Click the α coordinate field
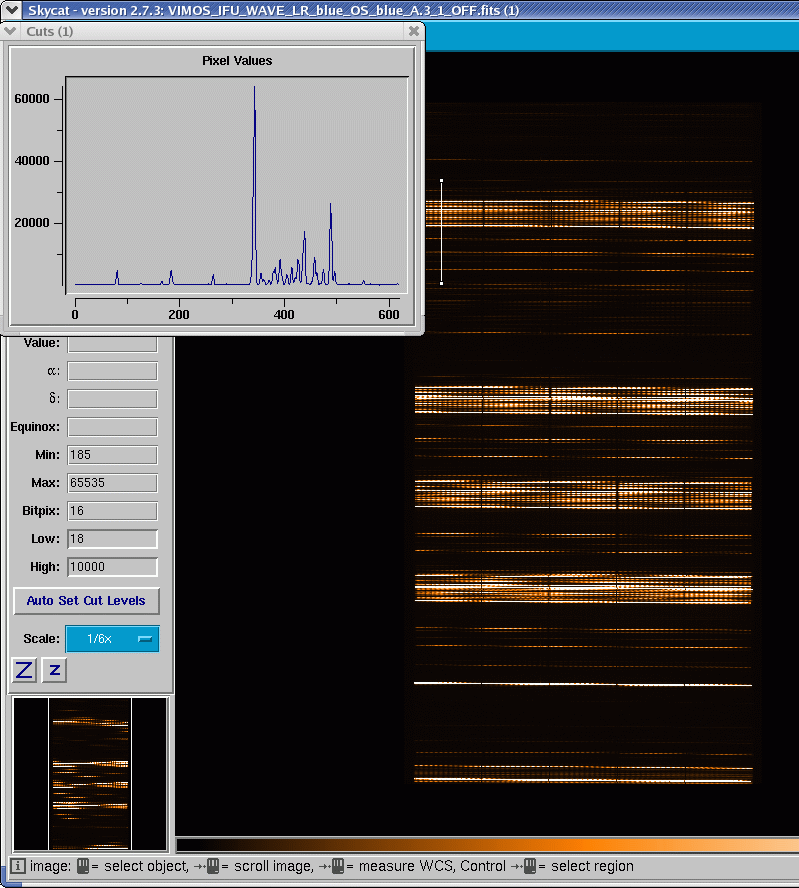This screenshot has height=888, width=799. [112, 372]
